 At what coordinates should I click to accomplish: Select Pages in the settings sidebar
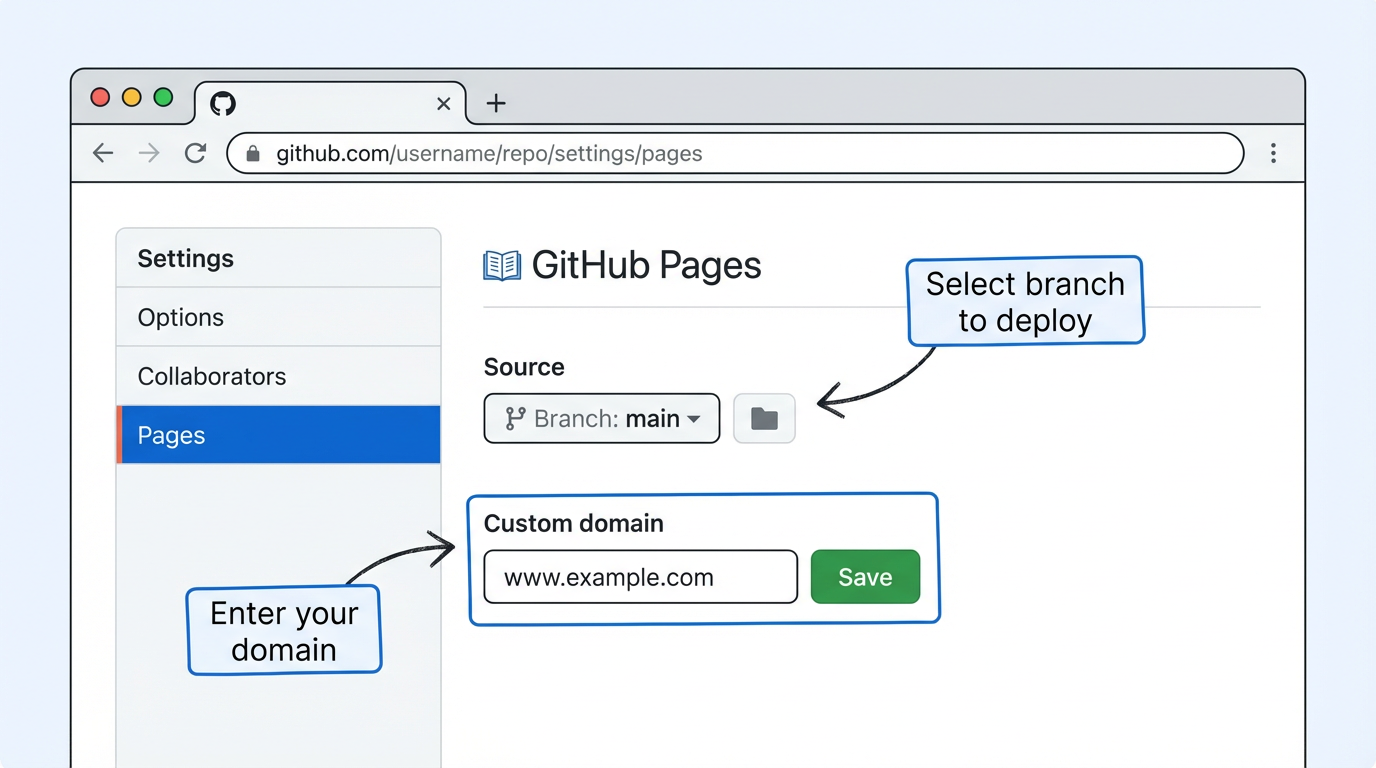[x=171, y=435]
